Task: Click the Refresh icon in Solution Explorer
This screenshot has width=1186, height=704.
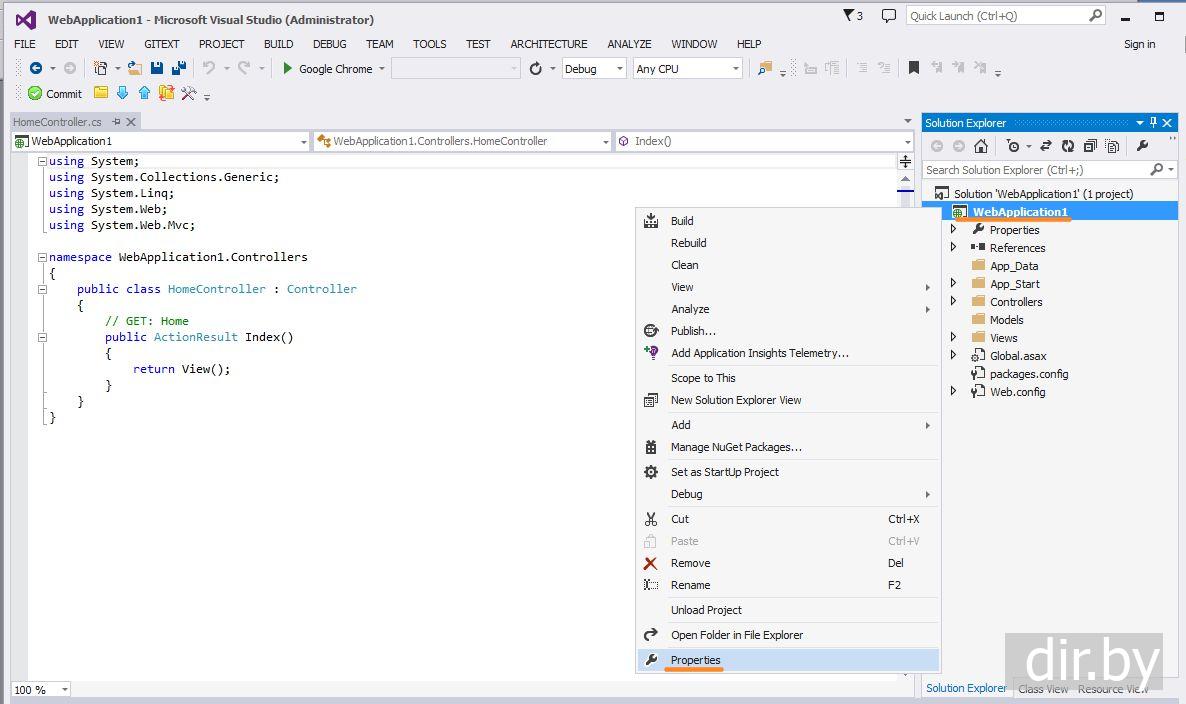Action: tap(1068, 146)
